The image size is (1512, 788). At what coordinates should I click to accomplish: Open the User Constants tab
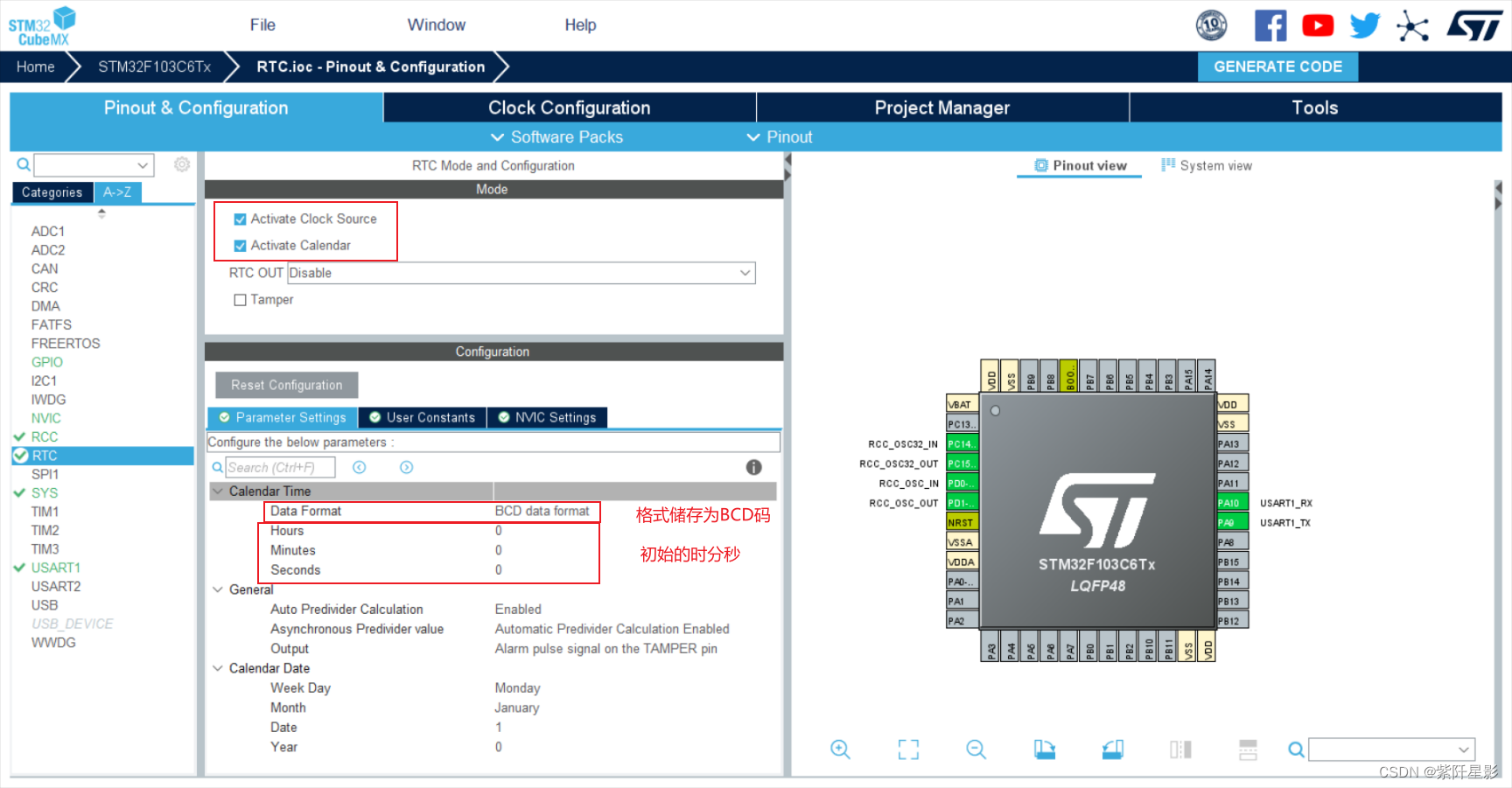click(x=422, y=418)
